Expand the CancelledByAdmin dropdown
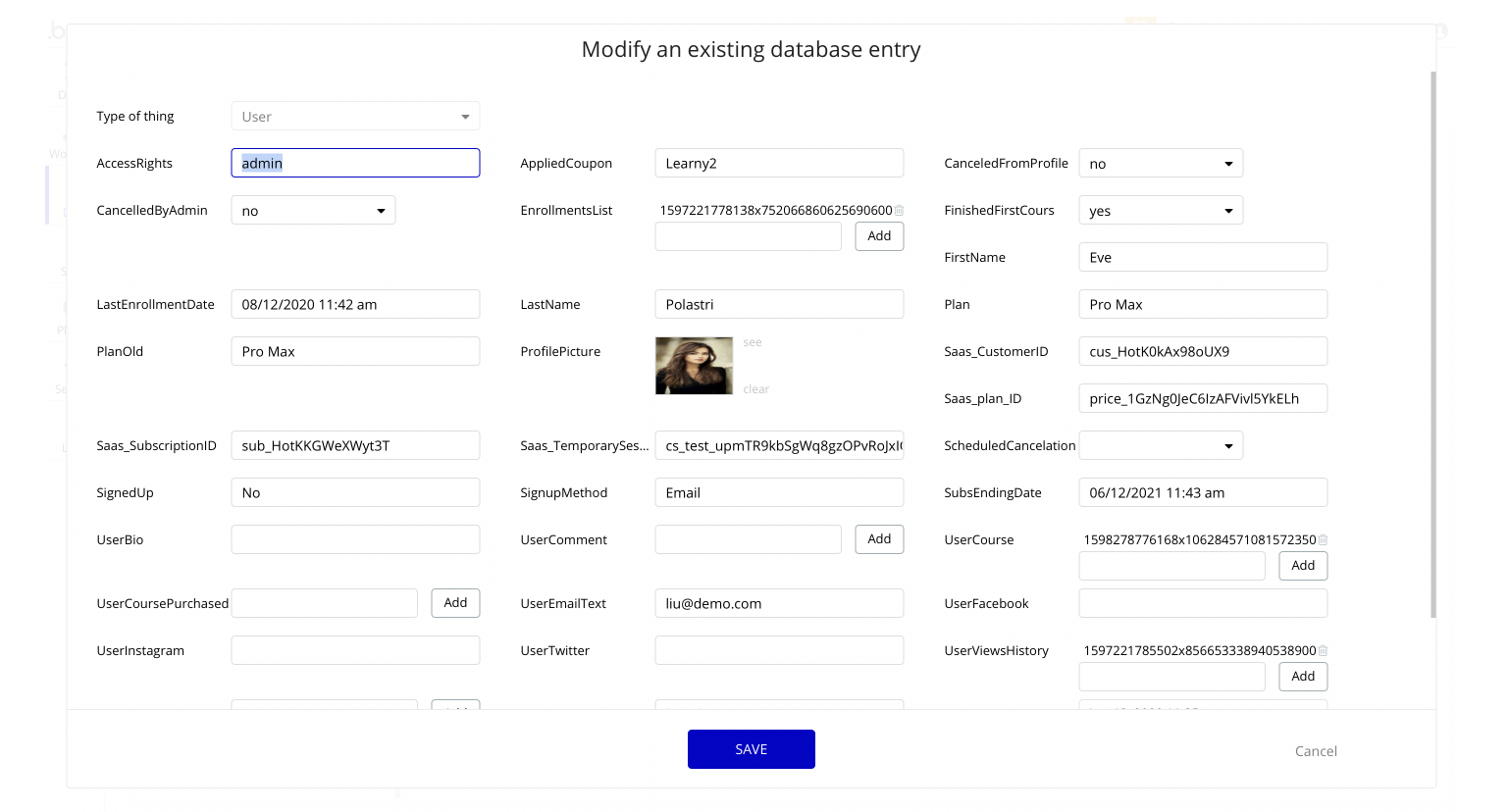The width and height of the screenshot is (1509, 812). tap(313, 211)
